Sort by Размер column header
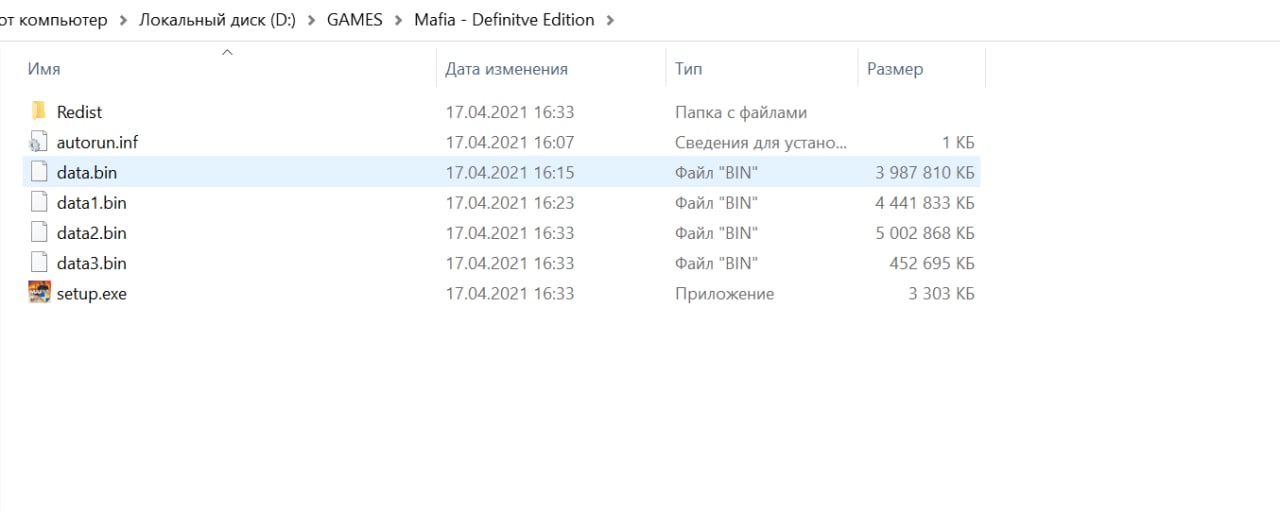Viewport: 1280px width, 511px height. [x=895, y=69]
